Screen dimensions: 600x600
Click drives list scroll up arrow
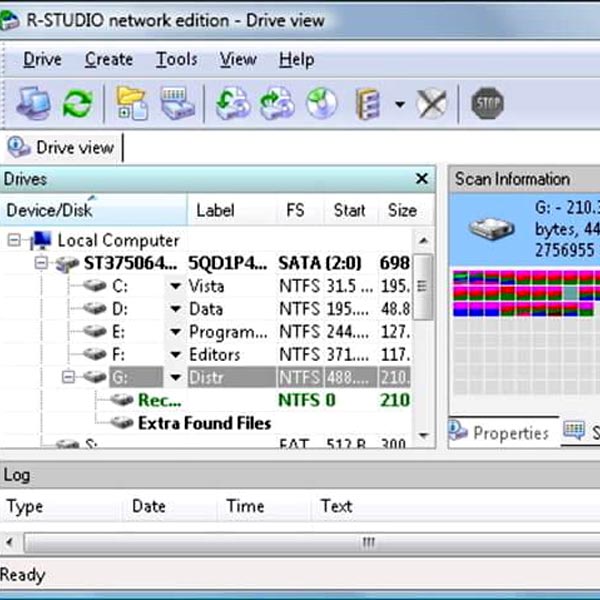click(423, 241)
